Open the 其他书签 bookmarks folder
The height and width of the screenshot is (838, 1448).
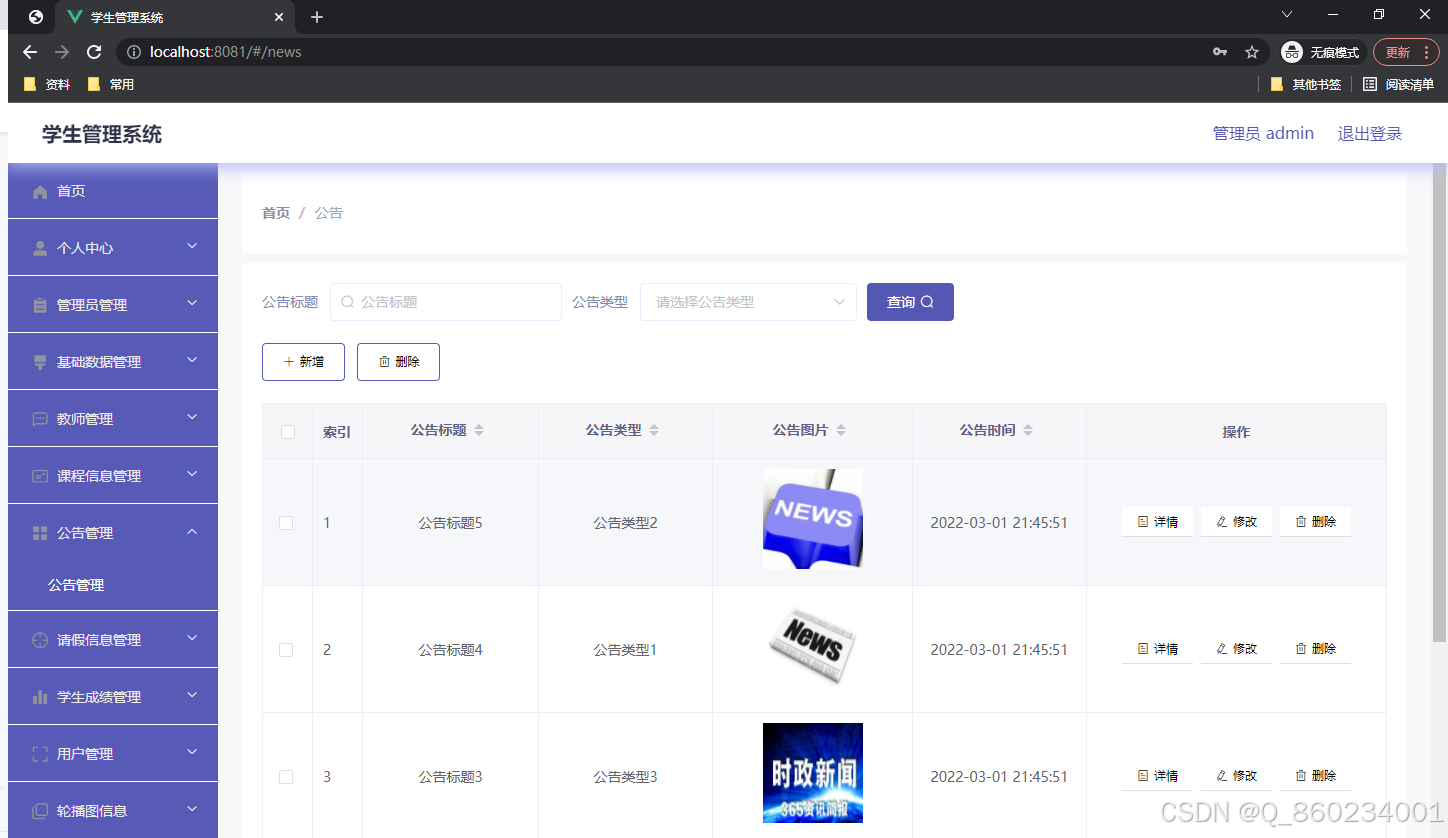(x=1305, y=85)
